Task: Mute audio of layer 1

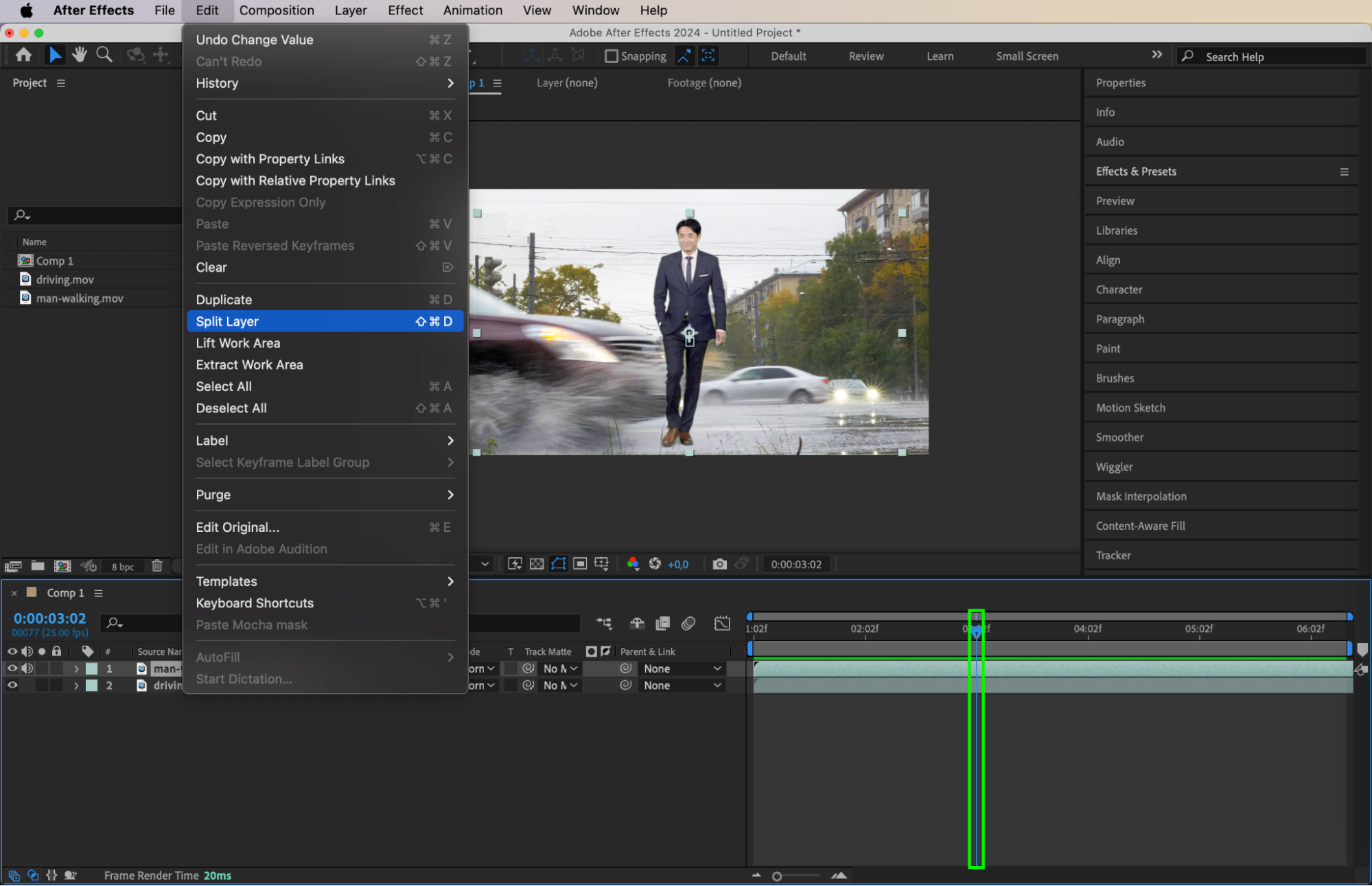Action: point(27,668)
